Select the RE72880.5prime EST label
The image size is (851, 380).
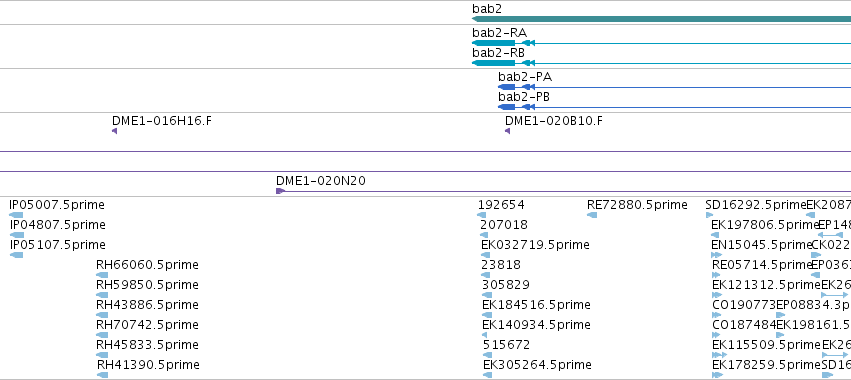[x=637, y=205]
